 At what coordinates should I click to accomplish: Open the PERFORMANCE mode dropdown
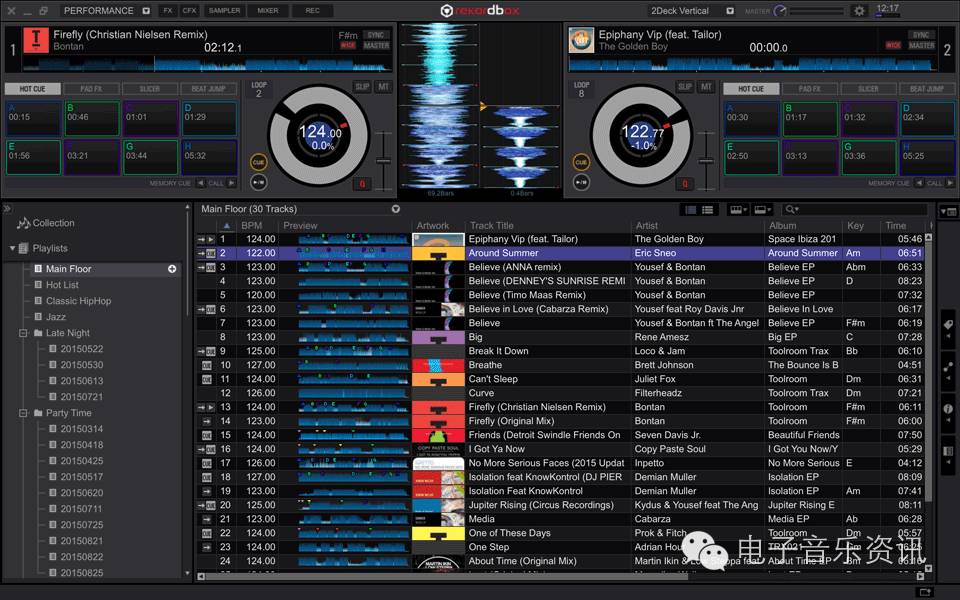point(145,11)
